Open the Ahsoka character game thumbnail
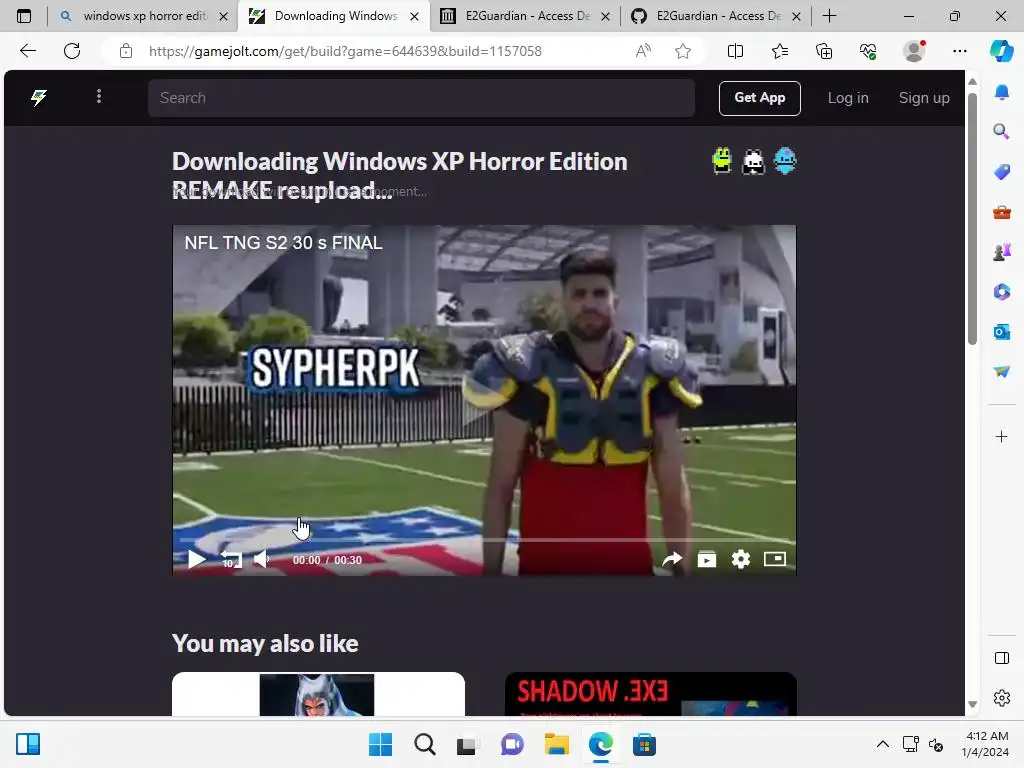 [318, 694]
